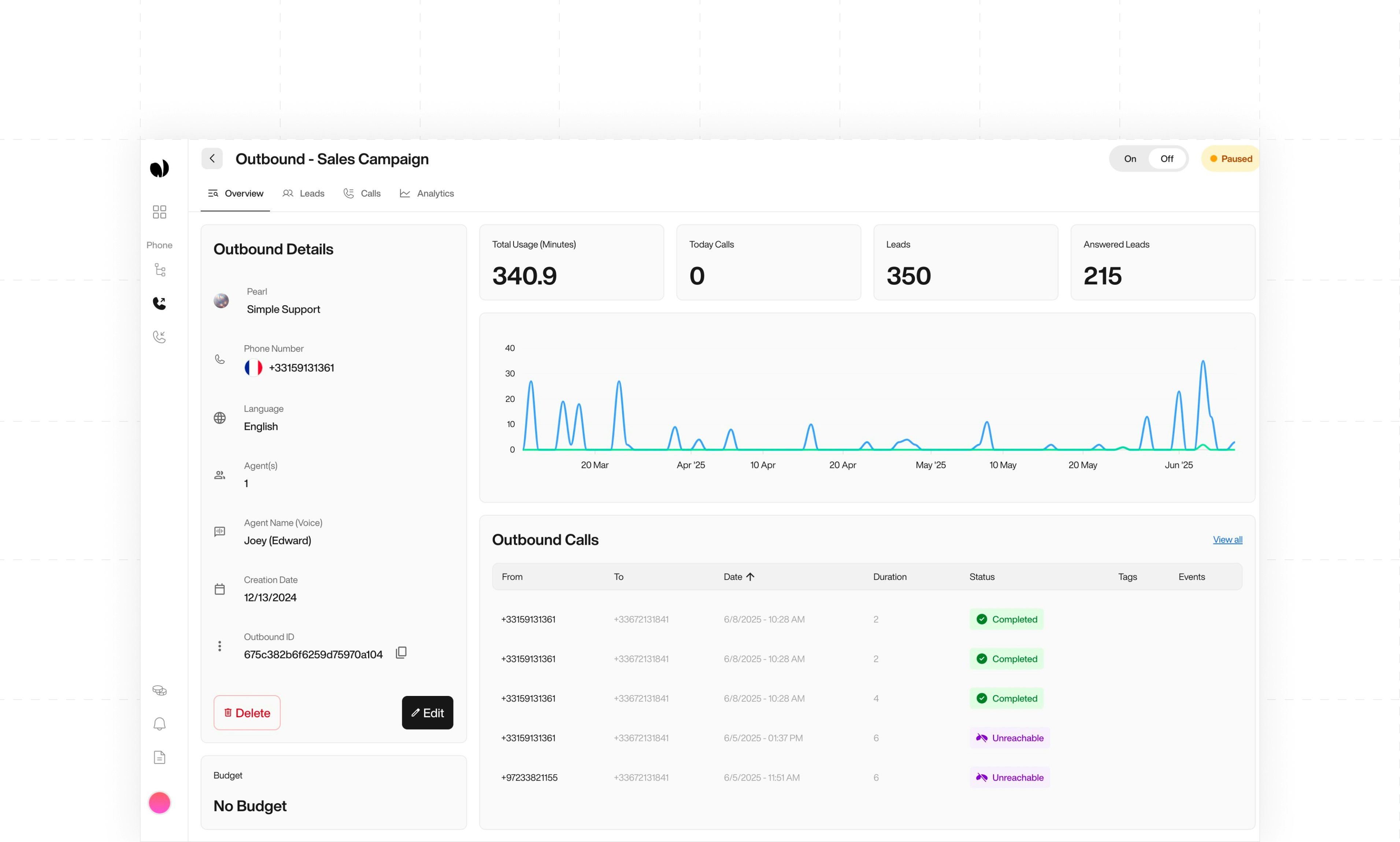The image size is (1400, 842).
Task: Click the app logo in the sidebar
Action: coord(160,168)
